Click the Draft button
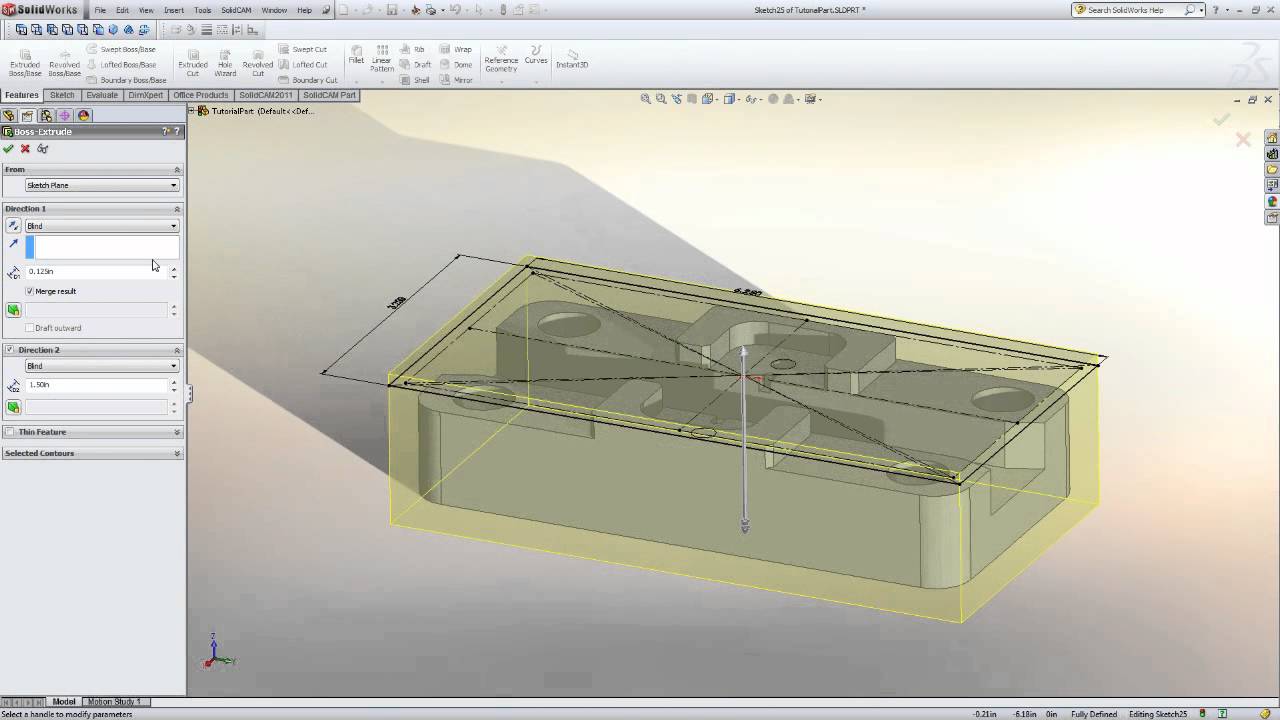This screenshot has height=720, width=1280. pos(415,65)
